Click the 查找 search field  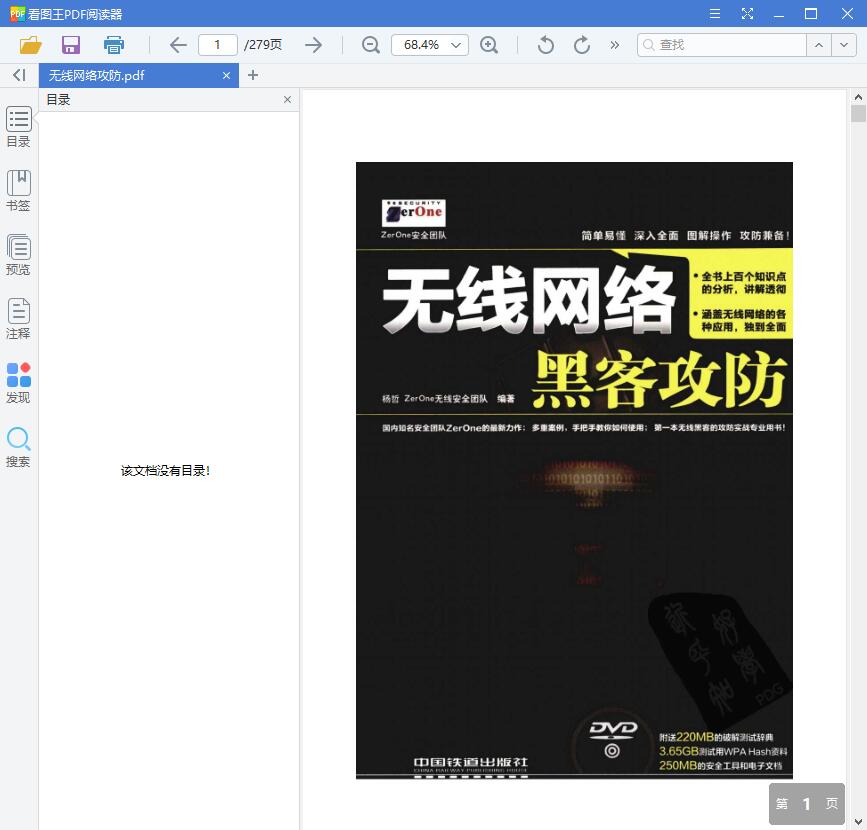pyautogui.click(x=722, y=45)
